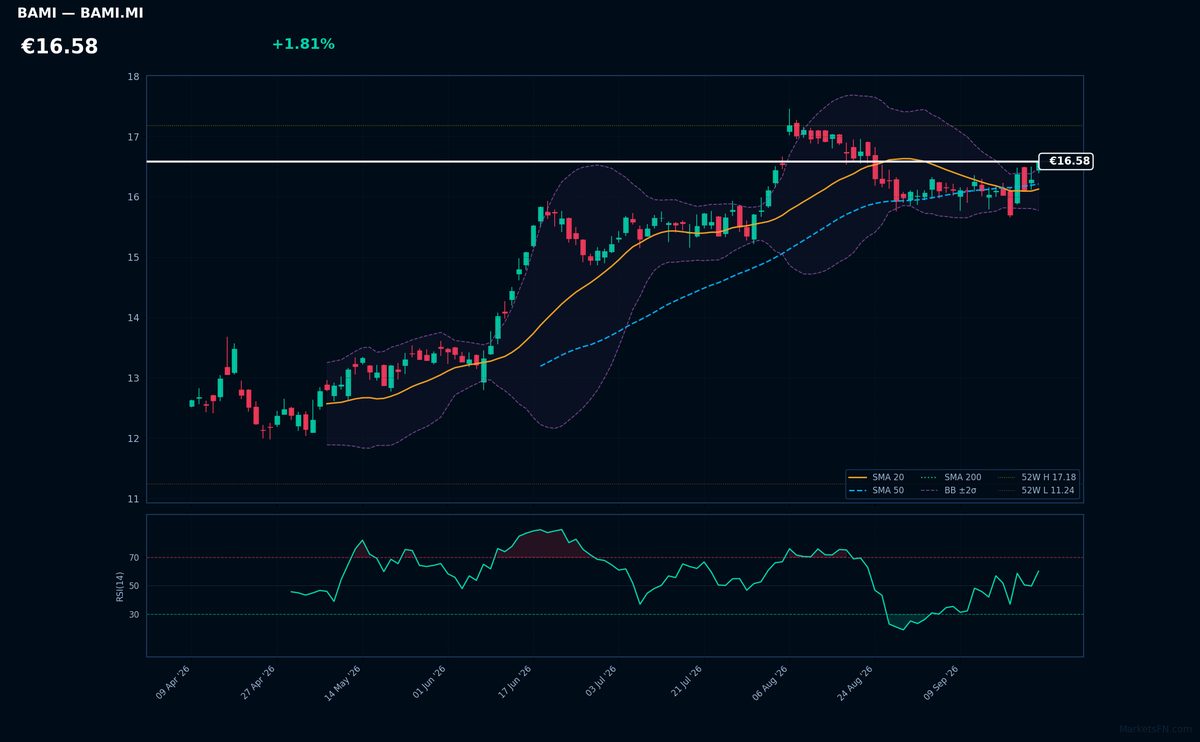
Task: Select the SMA 200 legend entry
Action: pyautogui.click(x=951, y=477)
